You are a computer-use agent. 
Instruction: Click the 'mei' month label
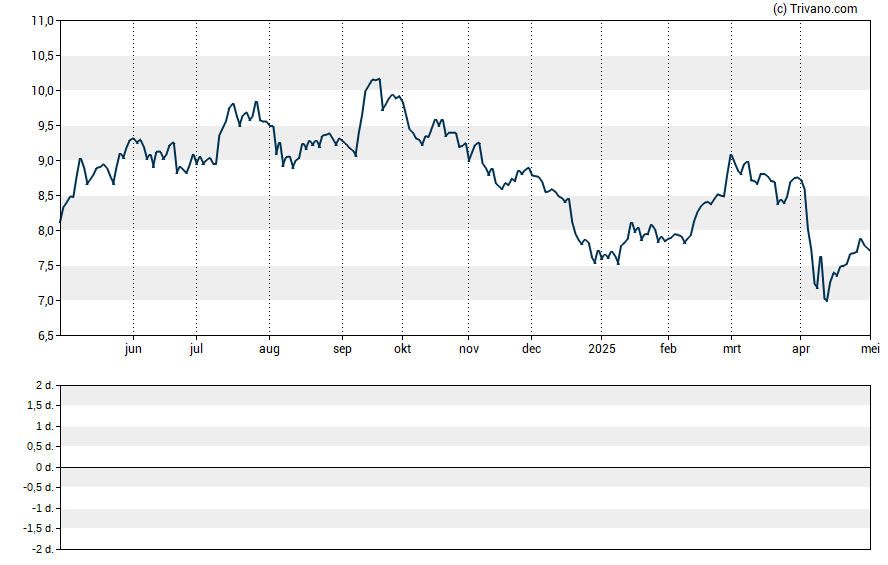(x=870, y=349)
